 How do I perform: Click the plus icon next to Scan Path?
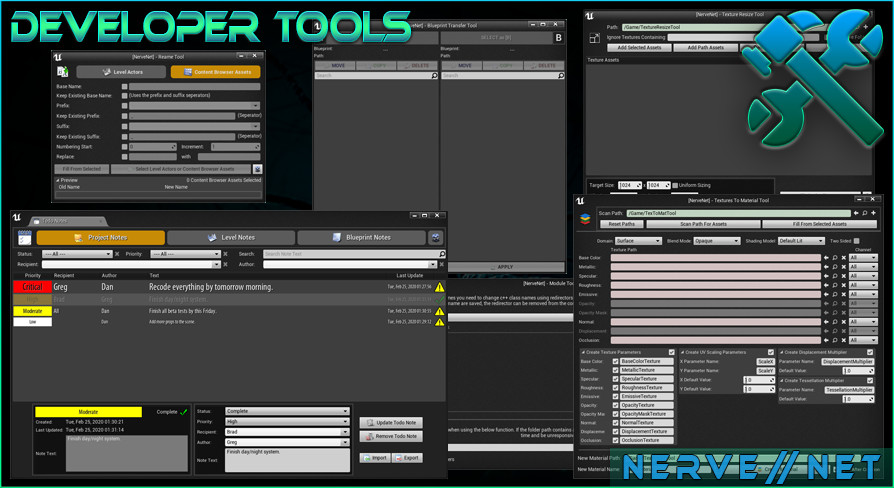873,213
